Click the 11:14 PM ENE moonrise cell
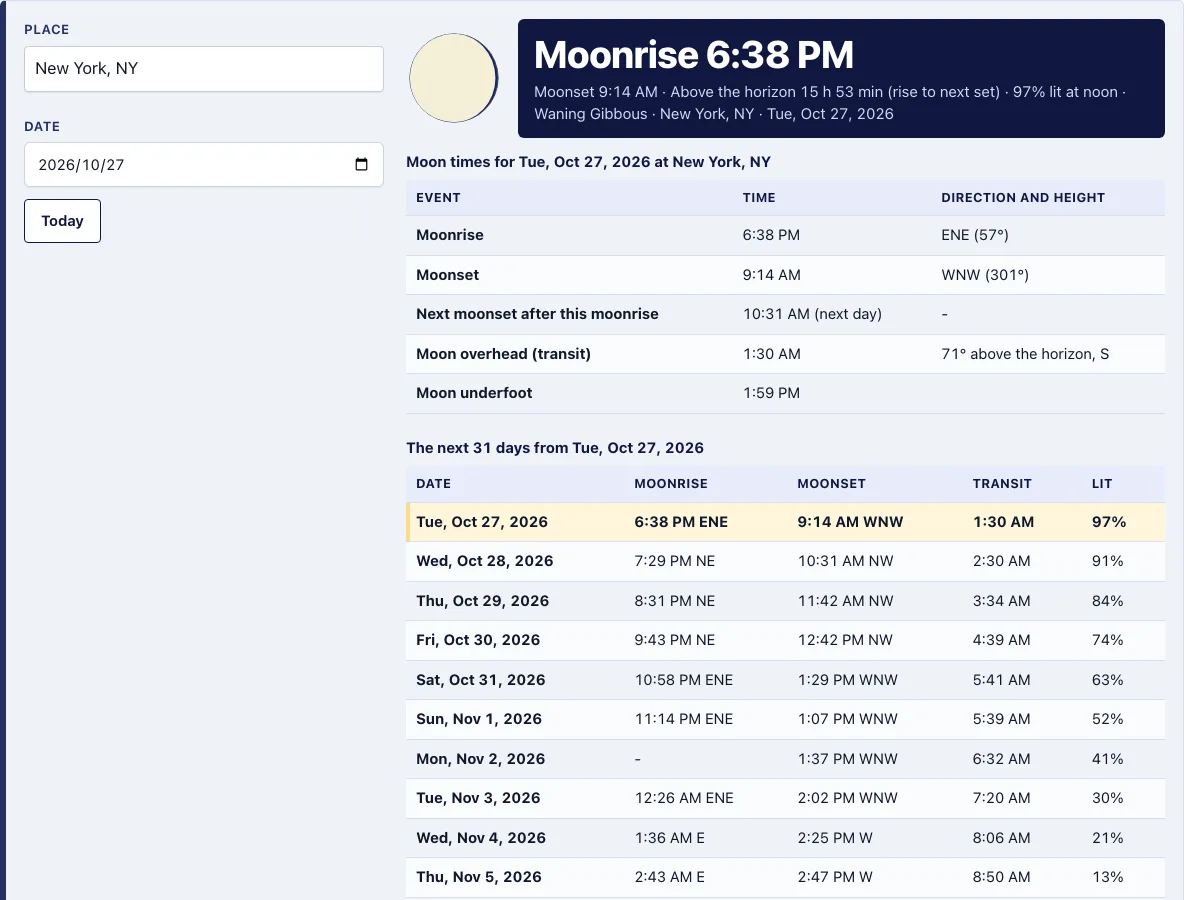 click(683, 719)
